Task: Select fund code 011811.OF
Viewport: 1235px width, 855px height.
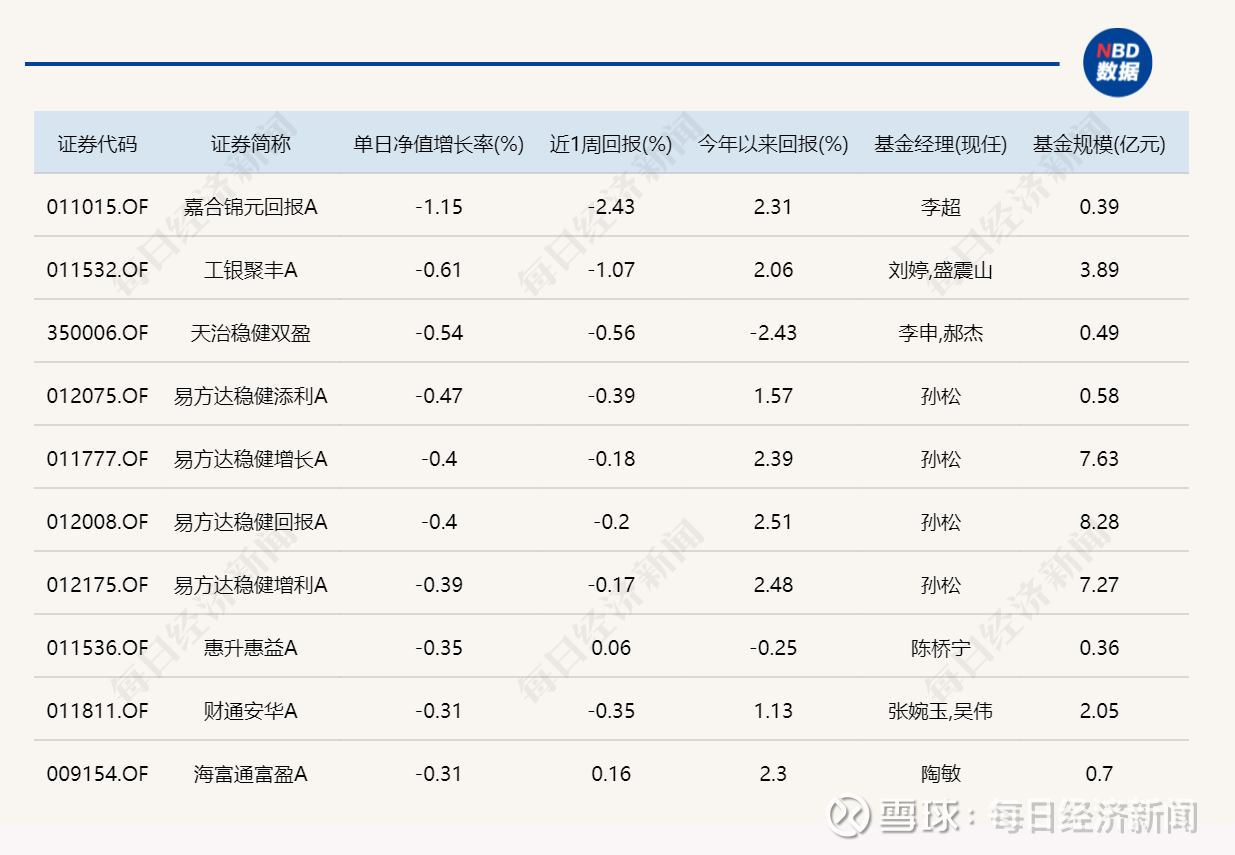Action: 97,711
